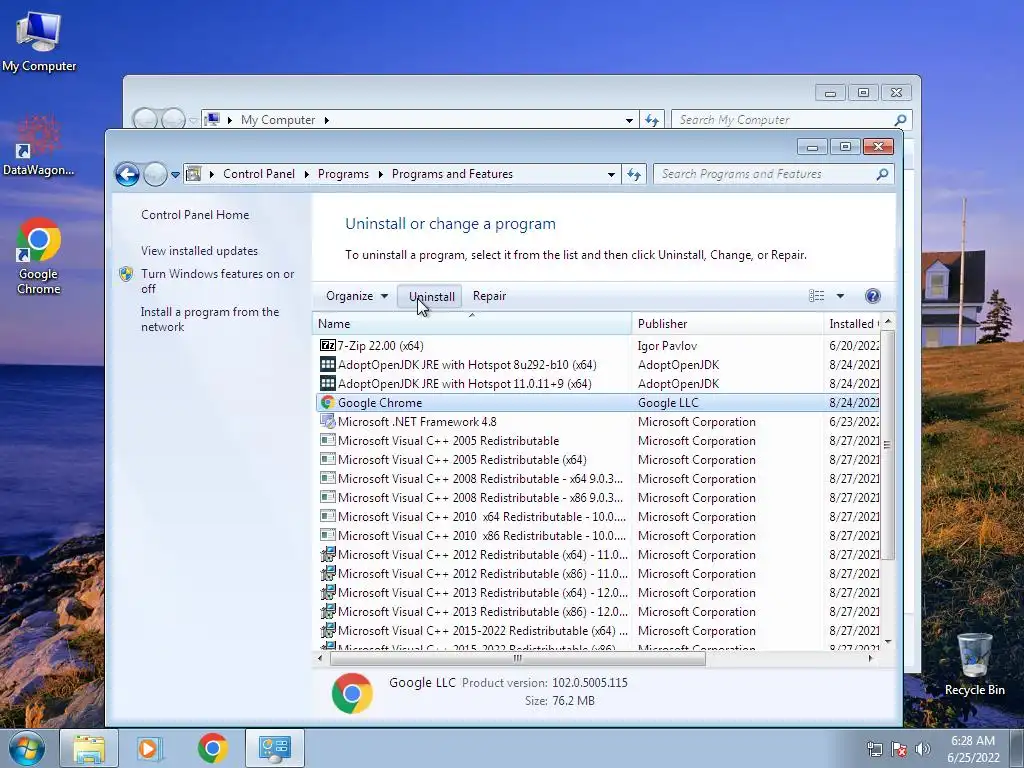Open the Organize menu
Viewport: 1024px width, 768px height.
(x=357, y=296)
